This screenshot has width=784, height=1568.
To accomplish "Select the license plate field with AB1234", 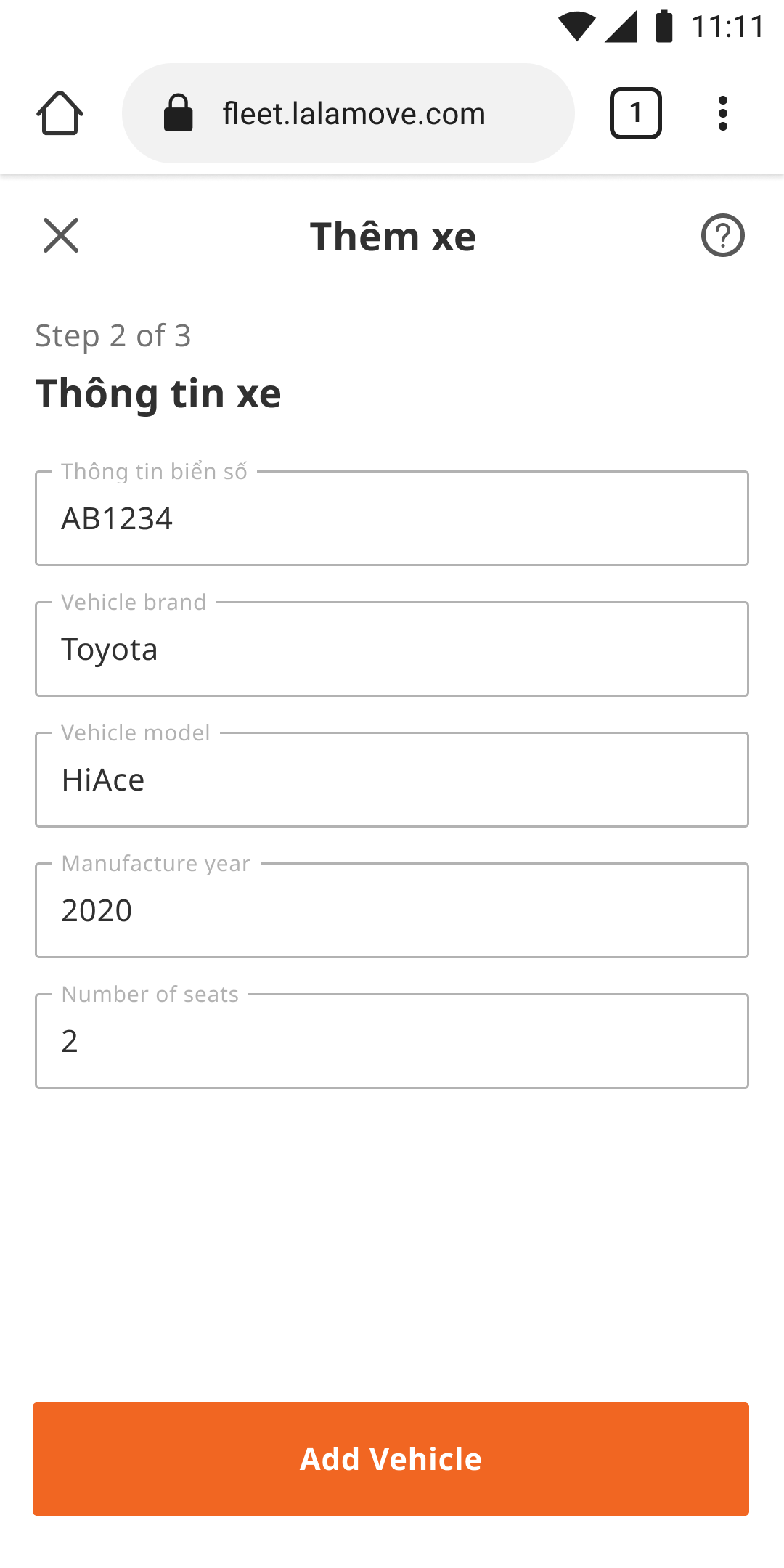I will pos(392,518).
